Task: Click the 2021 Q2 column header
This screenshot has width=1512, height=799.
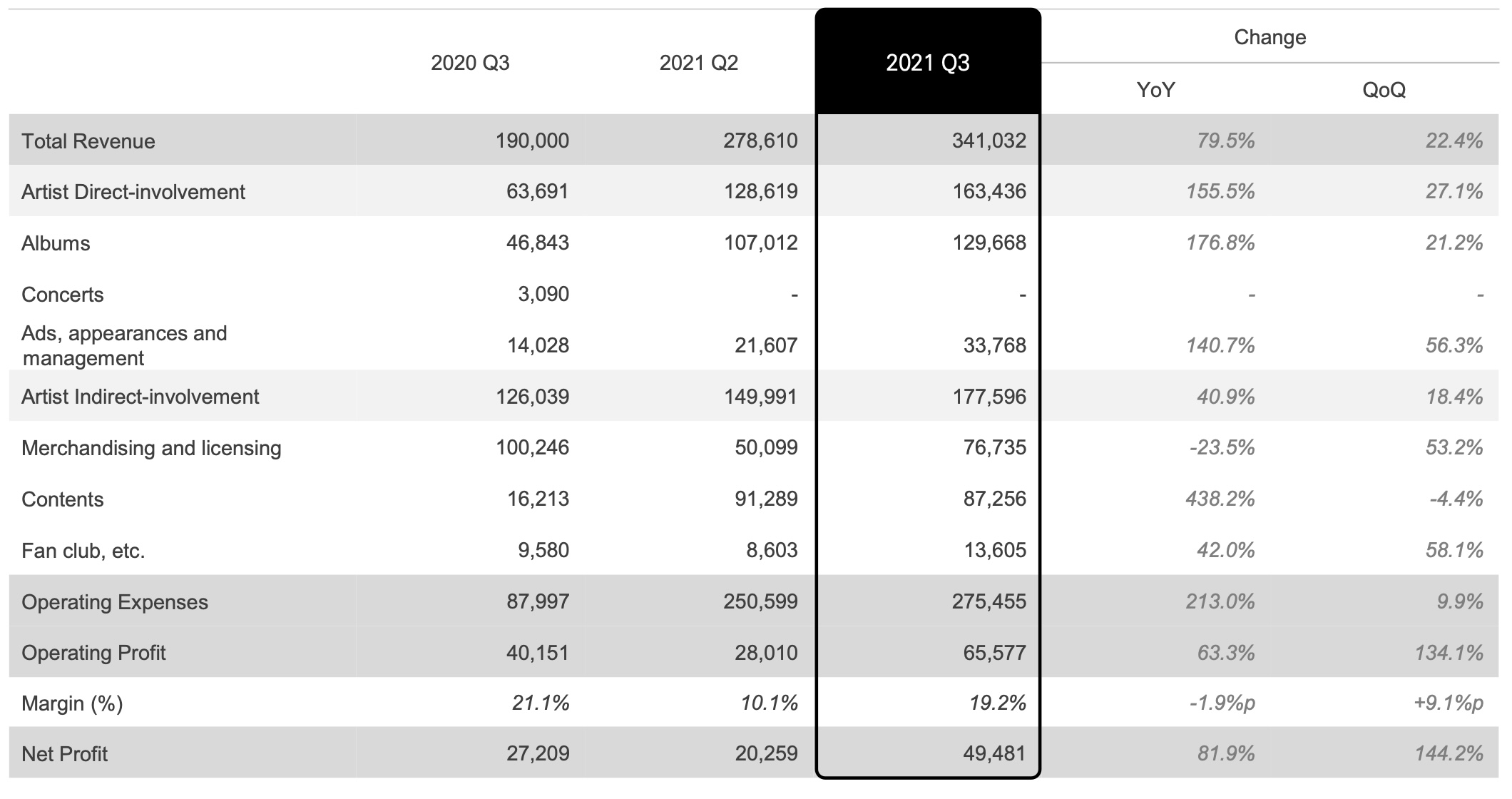Action: 698,63
